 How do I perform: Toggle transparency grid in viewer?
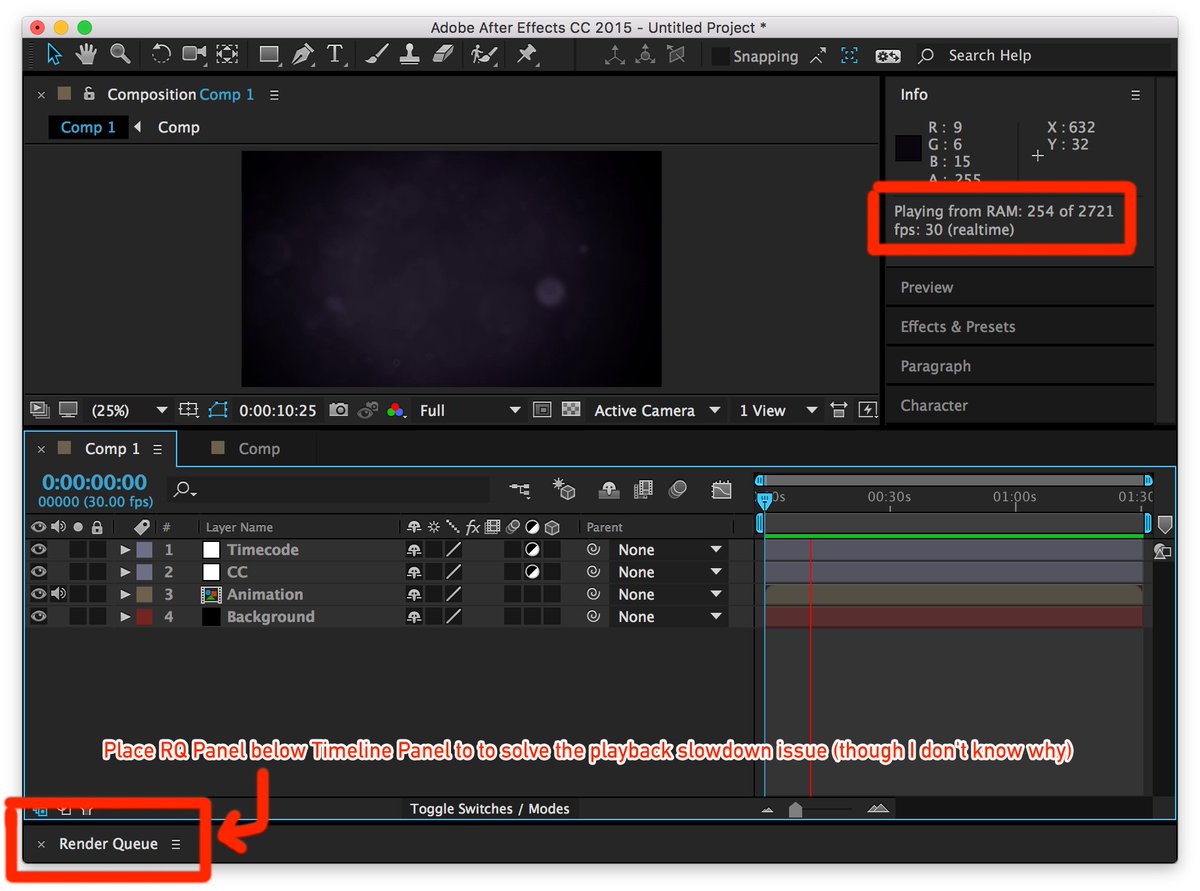click(x=571, y=410)
